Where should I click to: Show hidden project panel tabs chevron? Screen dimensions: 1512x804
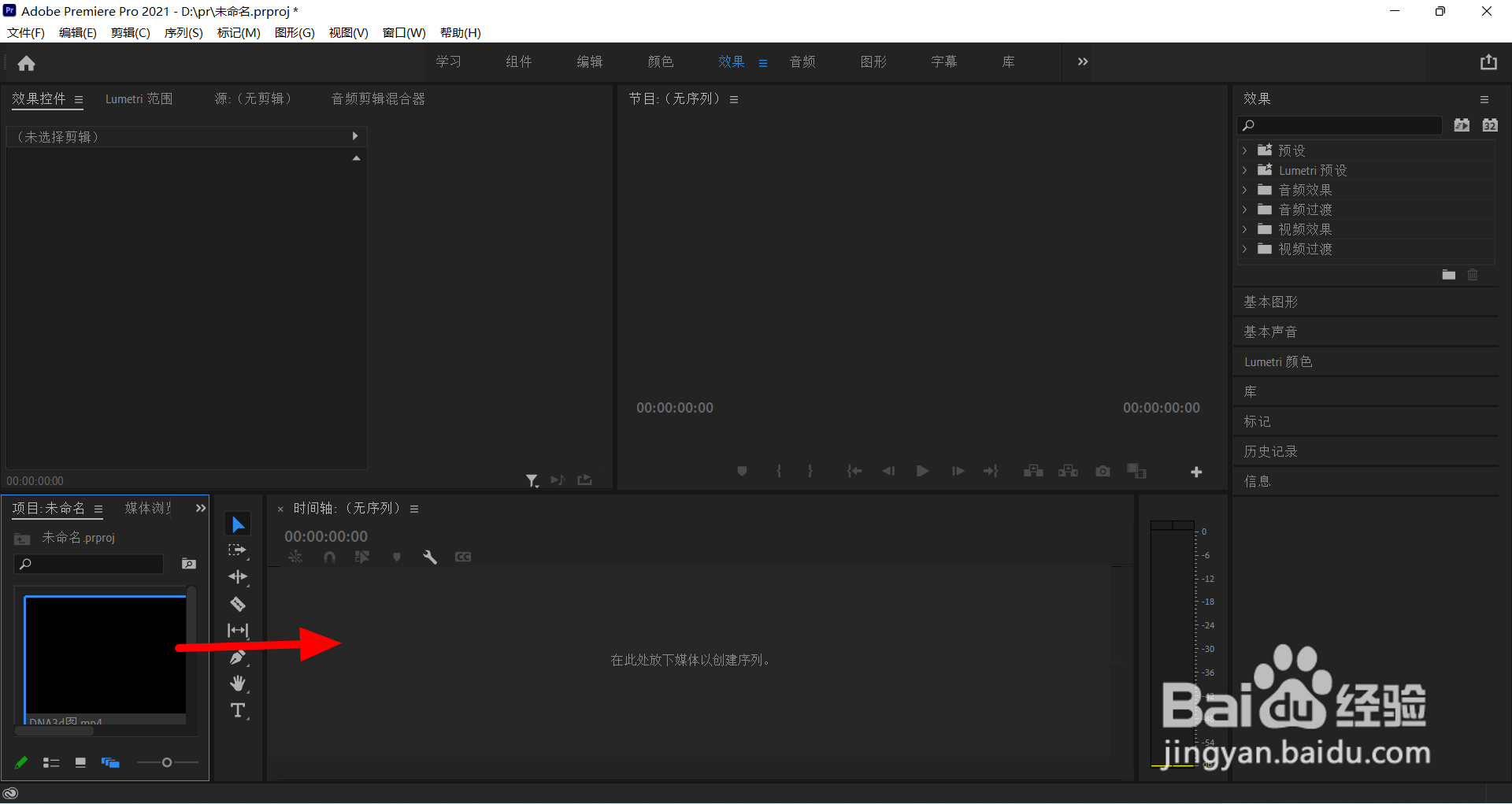tap(201, 508)
